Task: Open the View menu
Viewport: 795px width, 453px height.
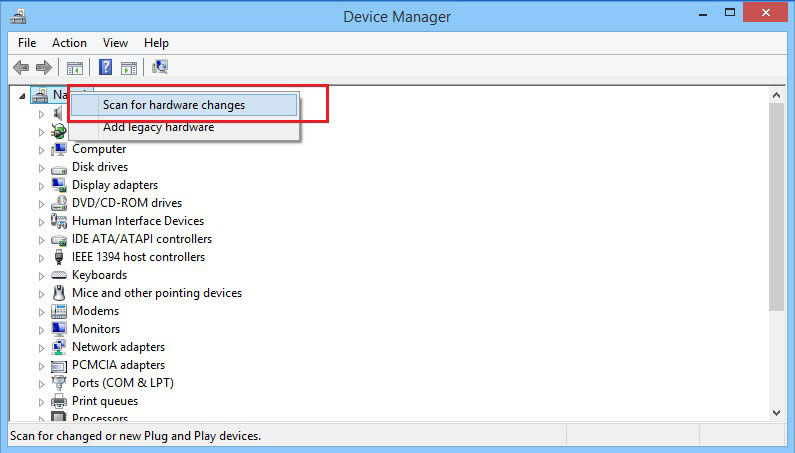Action: [115, 43]
